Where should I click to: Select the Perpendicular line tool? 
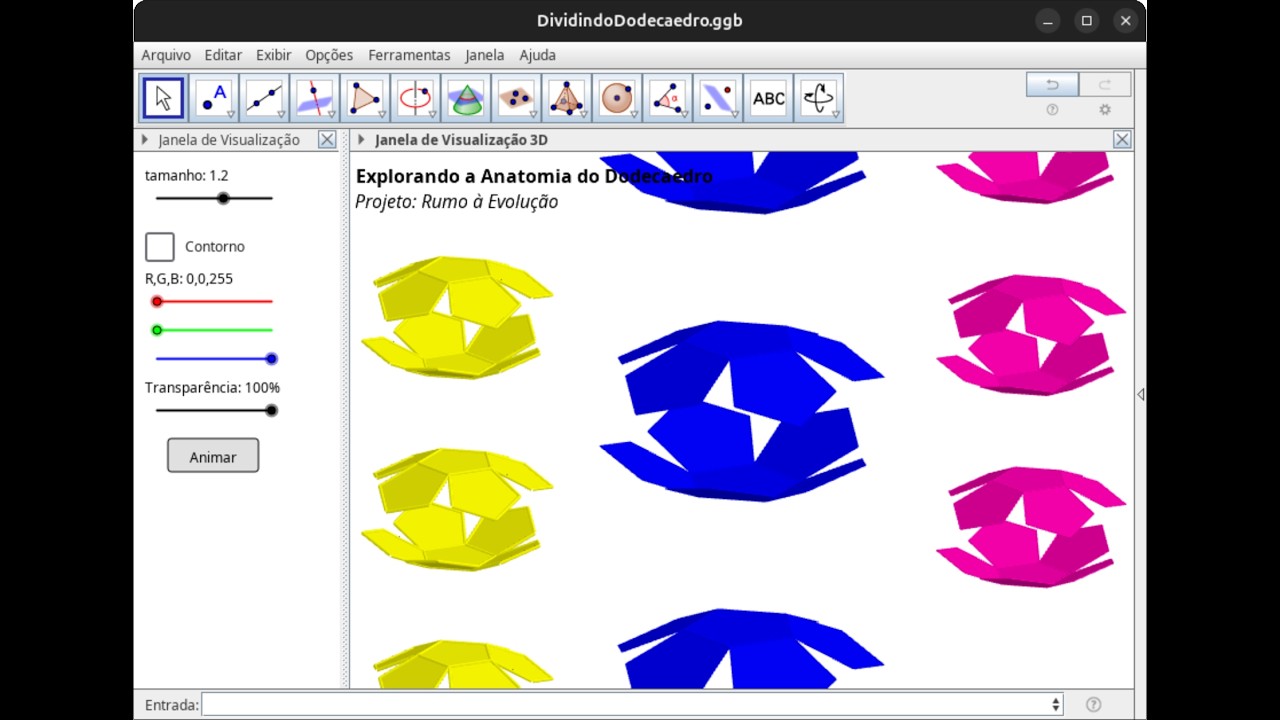[x=314, y=98]
